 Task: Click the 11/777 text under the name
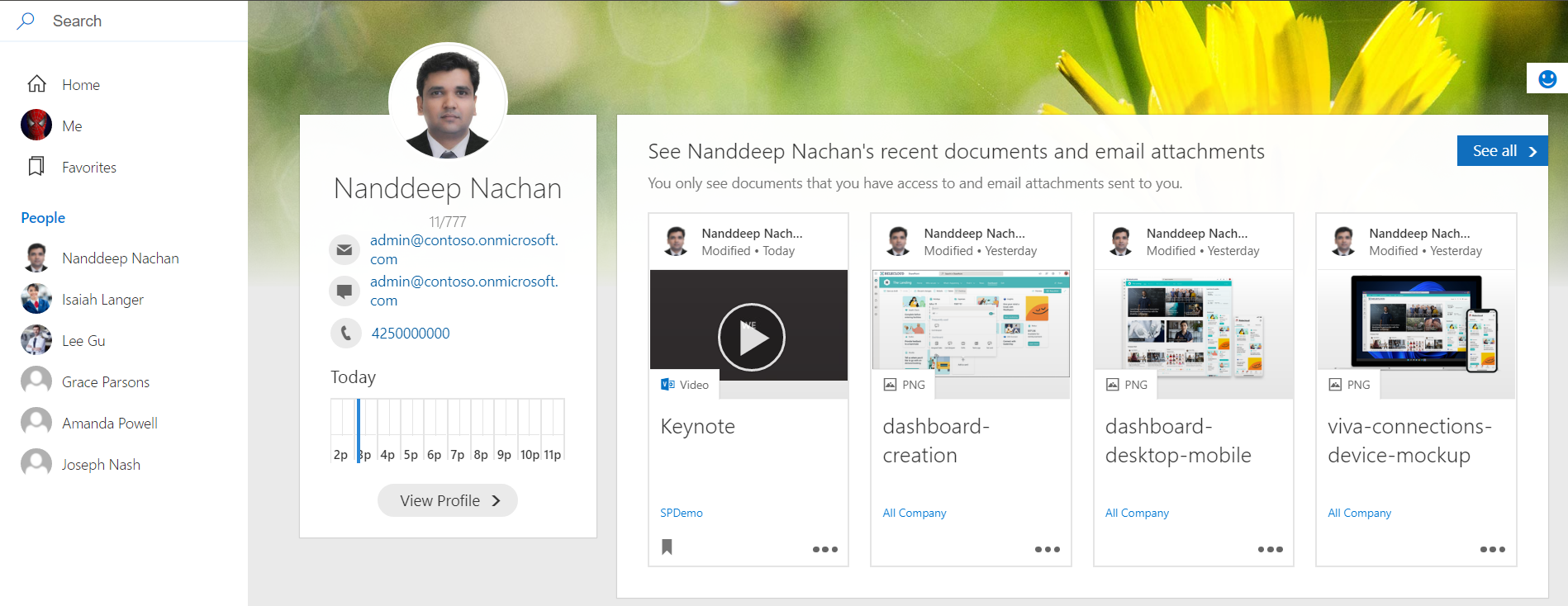click(x=448, y=222)
